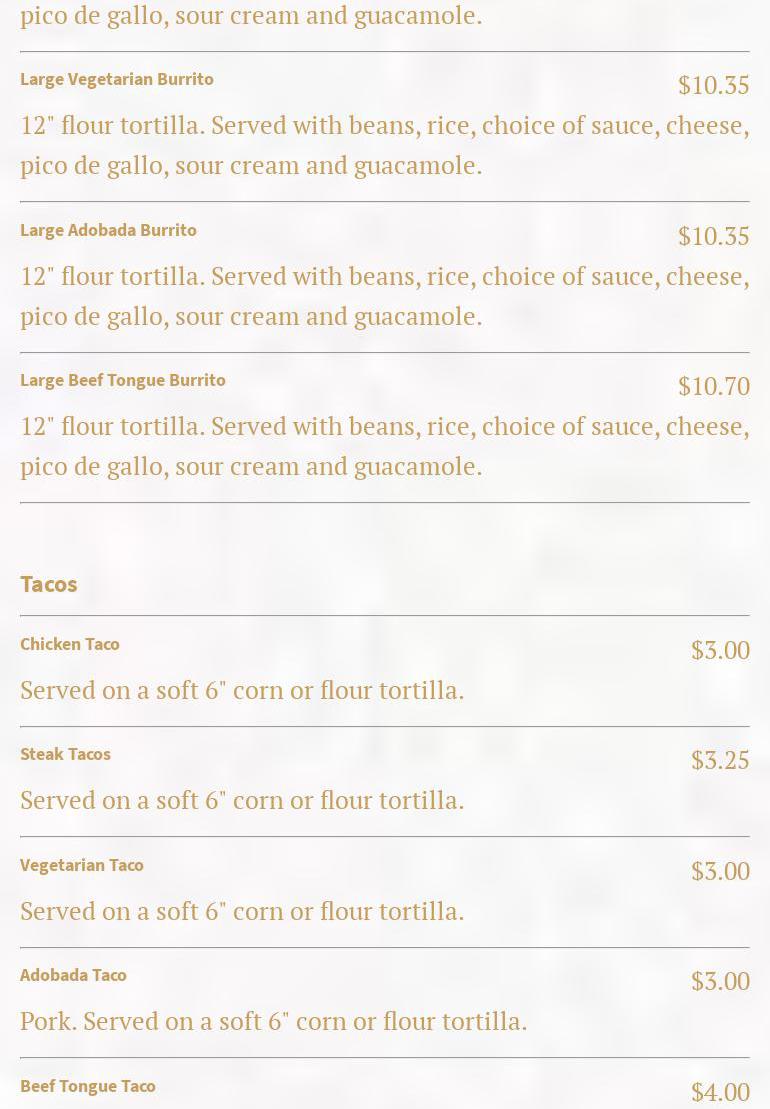Select the Beef Tongue Taco item
Viewport: 770px width, 1109px height.
[88, 1086]
